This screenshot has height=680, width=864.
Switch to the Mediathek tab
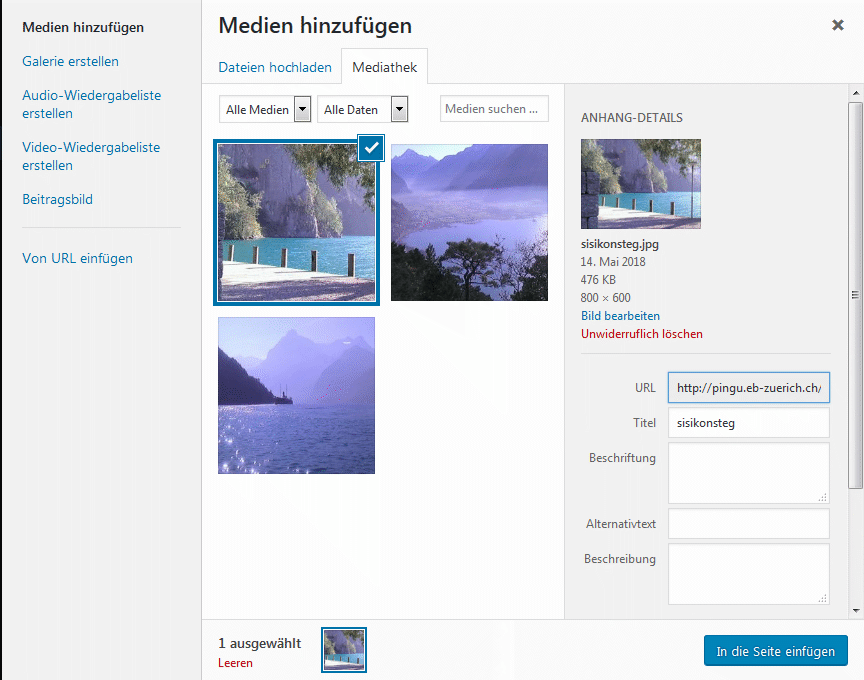385,68
